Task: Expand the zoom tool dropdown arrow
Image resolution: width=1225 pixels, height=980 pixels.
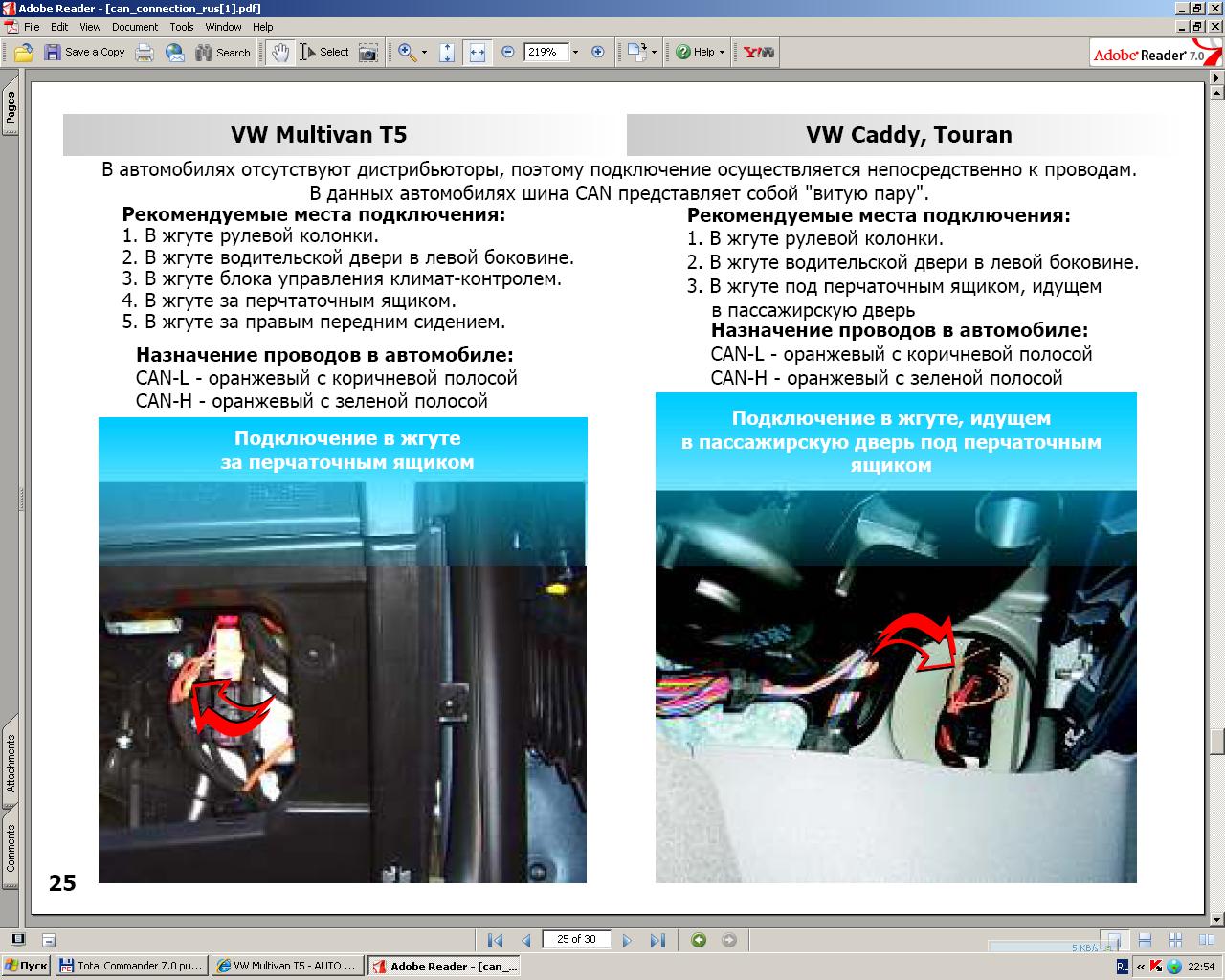Action: pos(424,53)
